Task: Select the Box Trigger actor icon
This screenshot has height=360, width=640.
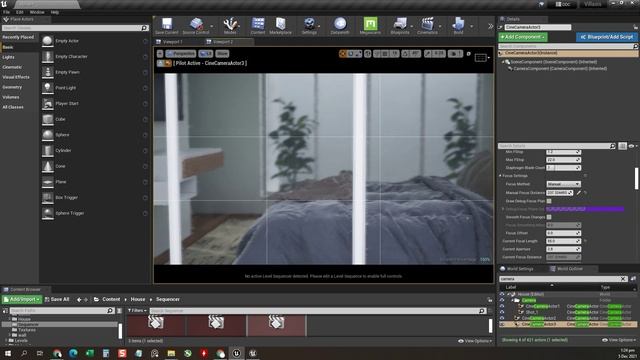Action: coord(48,198)
